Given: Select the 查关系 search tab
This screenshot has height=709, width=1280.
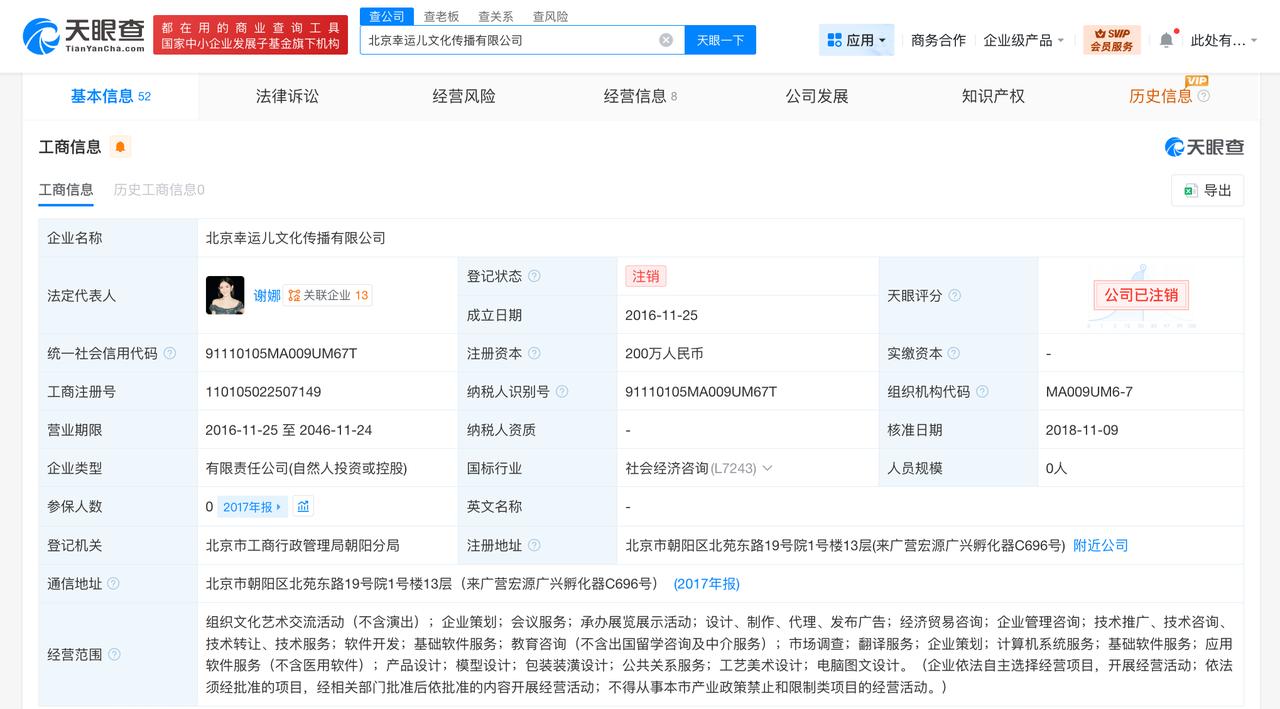Looking at the screenshot, I should 496,16.
